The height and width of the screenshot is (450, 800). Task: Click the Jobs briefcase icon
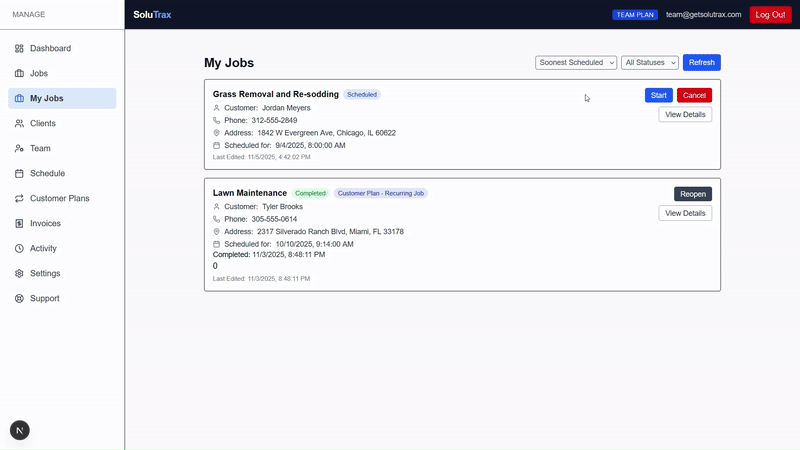coord(19,73)
